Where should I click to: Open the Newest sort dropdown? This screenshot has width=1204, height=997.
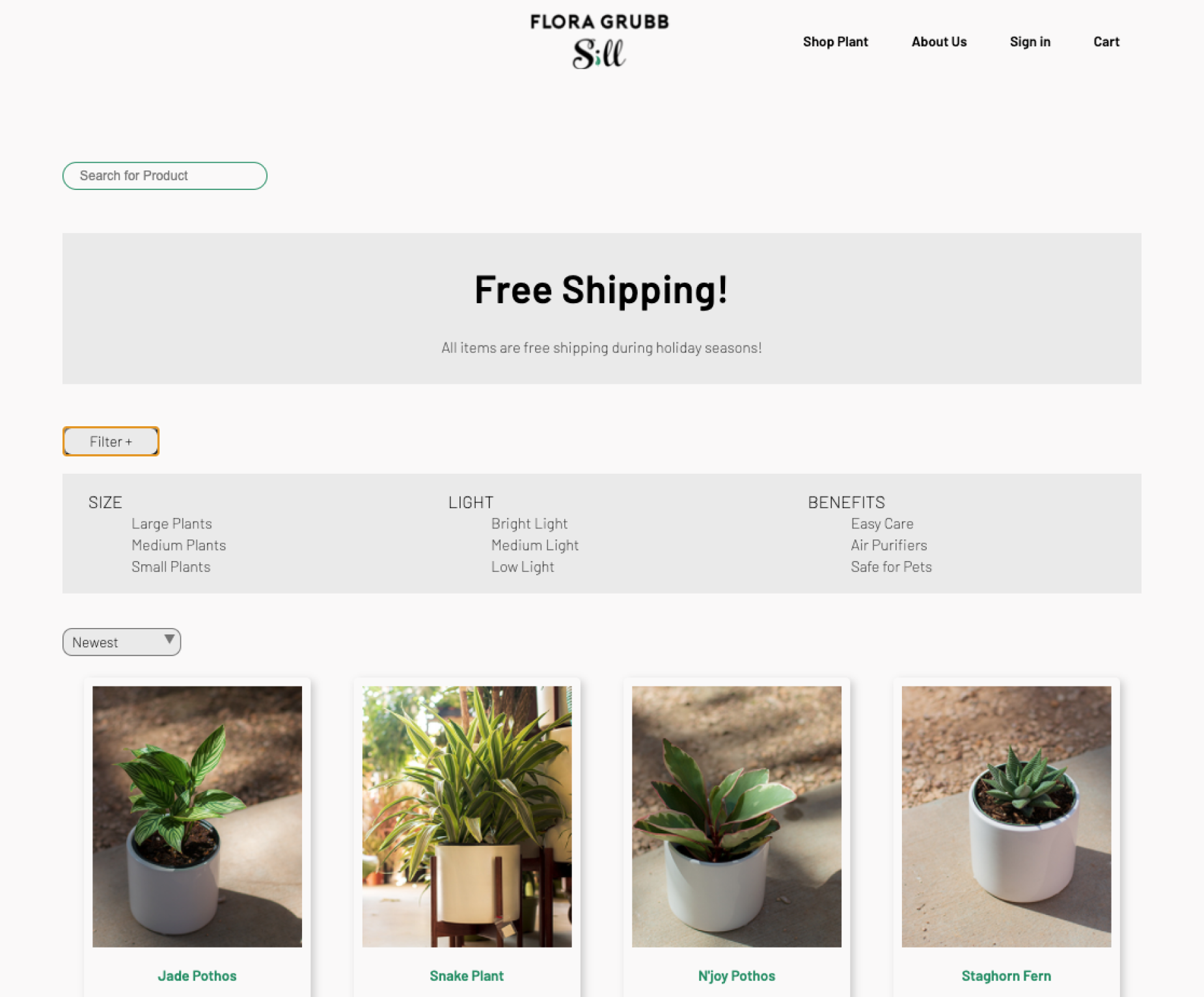click(122, 642)
